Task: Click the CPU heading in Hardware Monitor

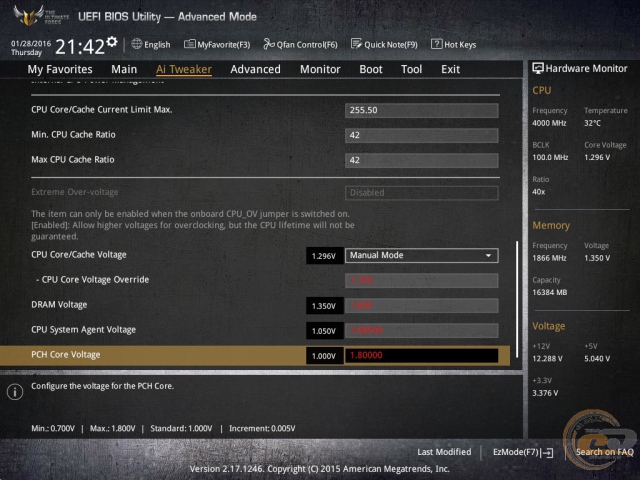Action: (x=542, y=90)
